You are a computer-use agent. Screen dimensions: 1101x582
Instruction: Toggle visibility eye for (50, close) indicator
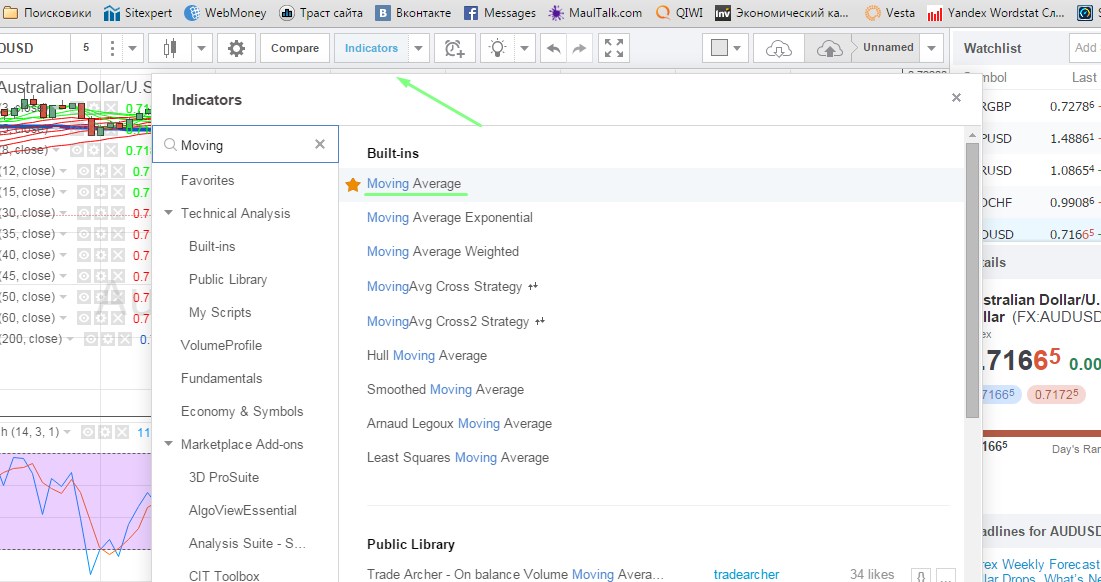click(86, 297)
